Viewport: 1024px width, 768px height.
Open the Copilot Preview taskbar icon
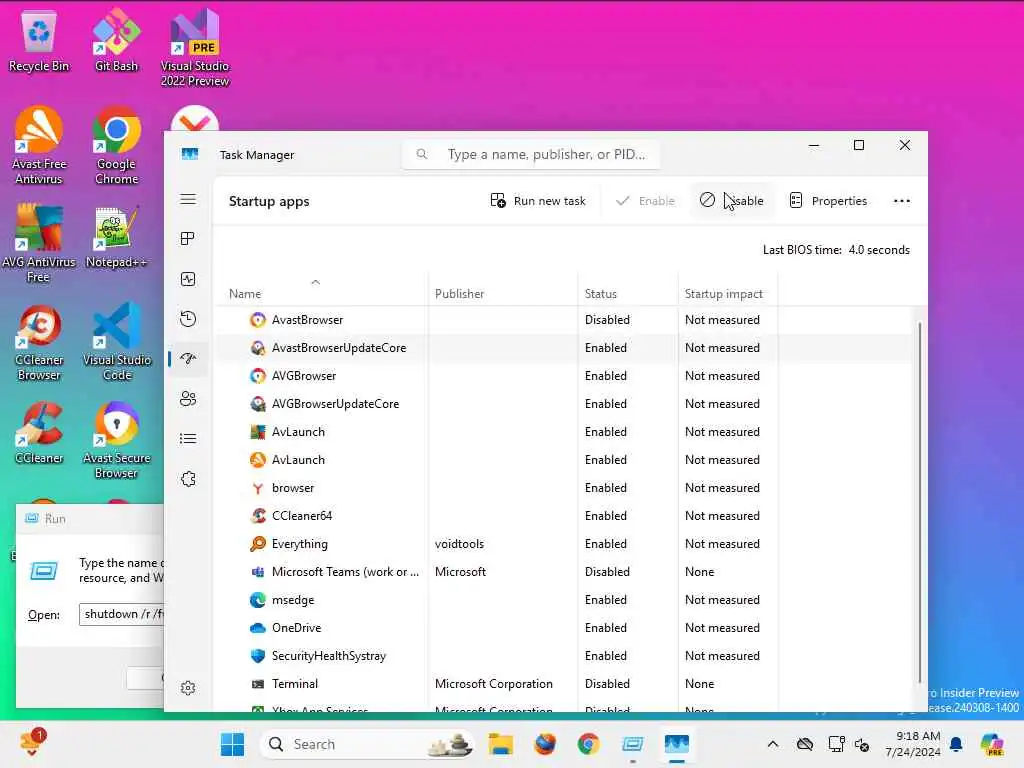point(992,744)
